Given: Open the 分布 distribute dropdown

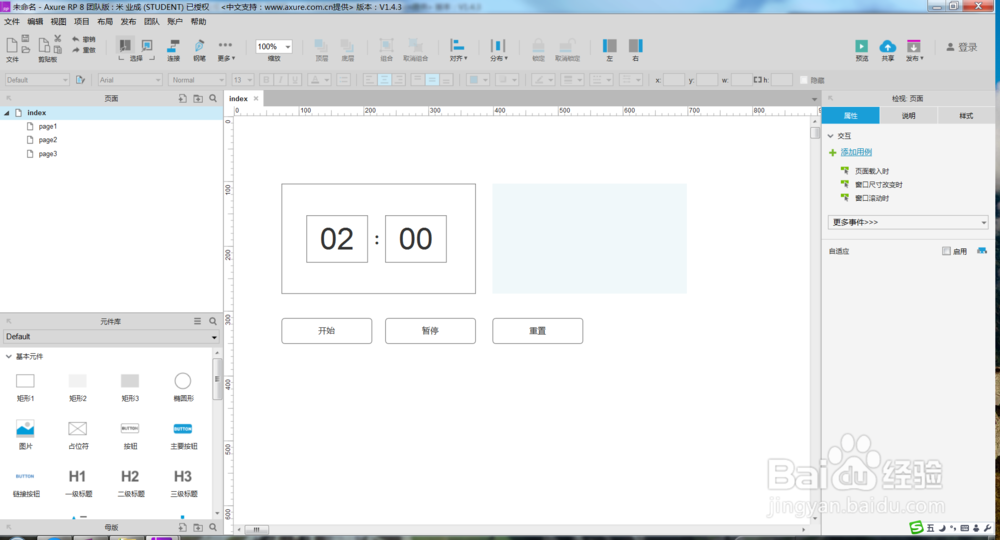Looking at the screenshot, I should tap(498, 50).
